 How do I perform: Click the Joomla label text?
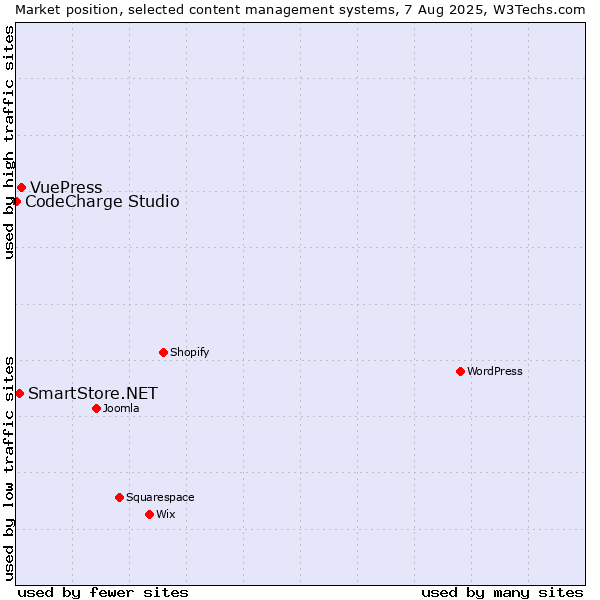click(121, 408)
